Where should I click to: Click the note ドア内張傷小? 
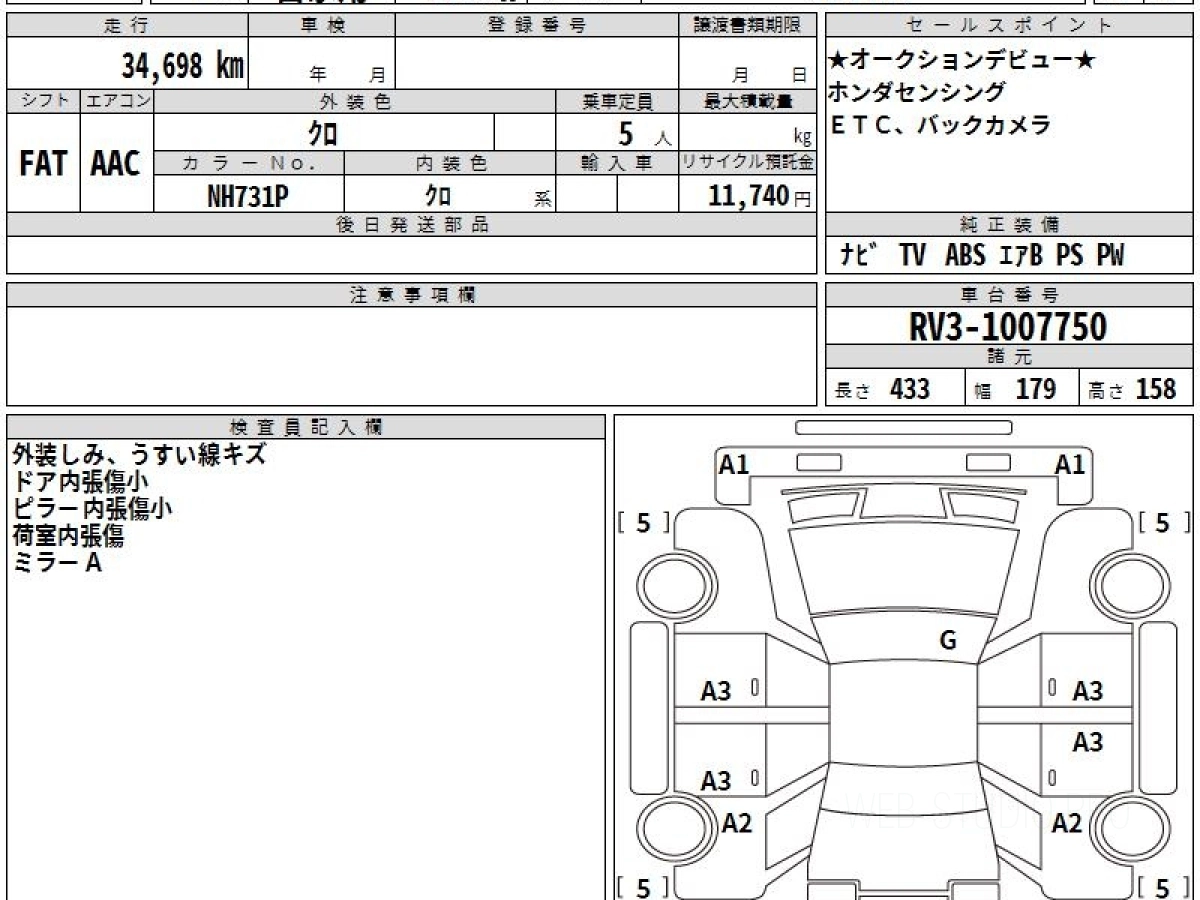(x=81, y=481)
